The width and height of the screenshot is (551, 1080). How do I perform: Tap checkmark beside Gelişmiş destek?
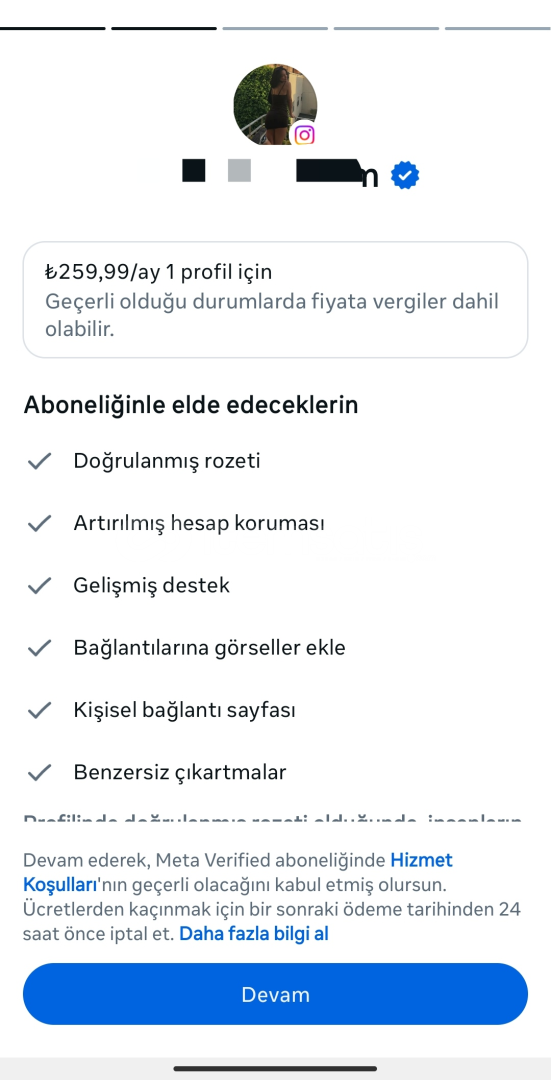[40, 585]
